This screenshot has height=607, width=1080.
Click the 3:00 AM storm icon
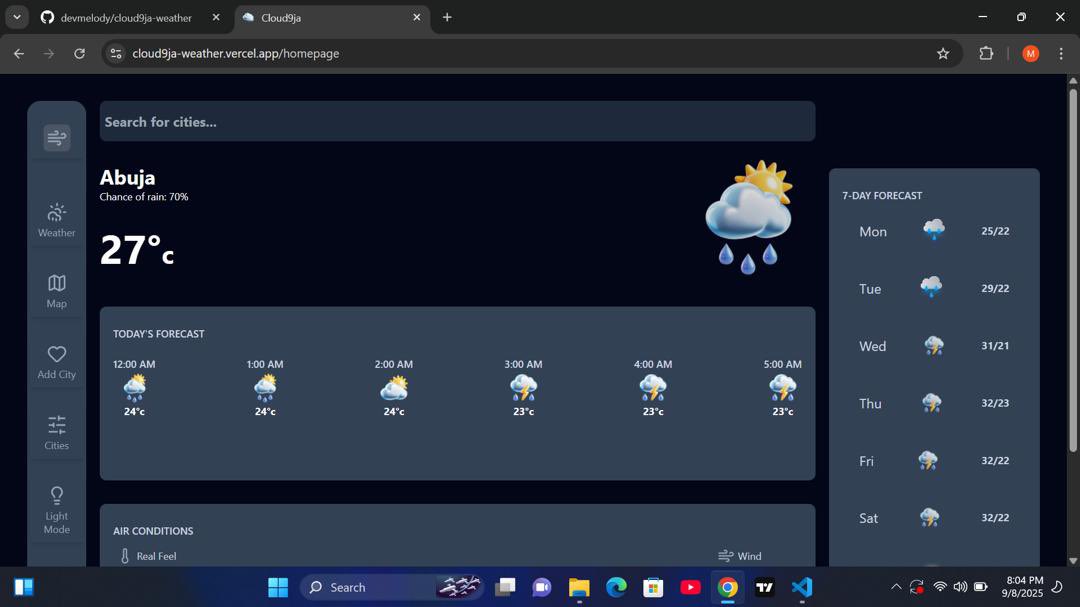[x=523, y=387]
